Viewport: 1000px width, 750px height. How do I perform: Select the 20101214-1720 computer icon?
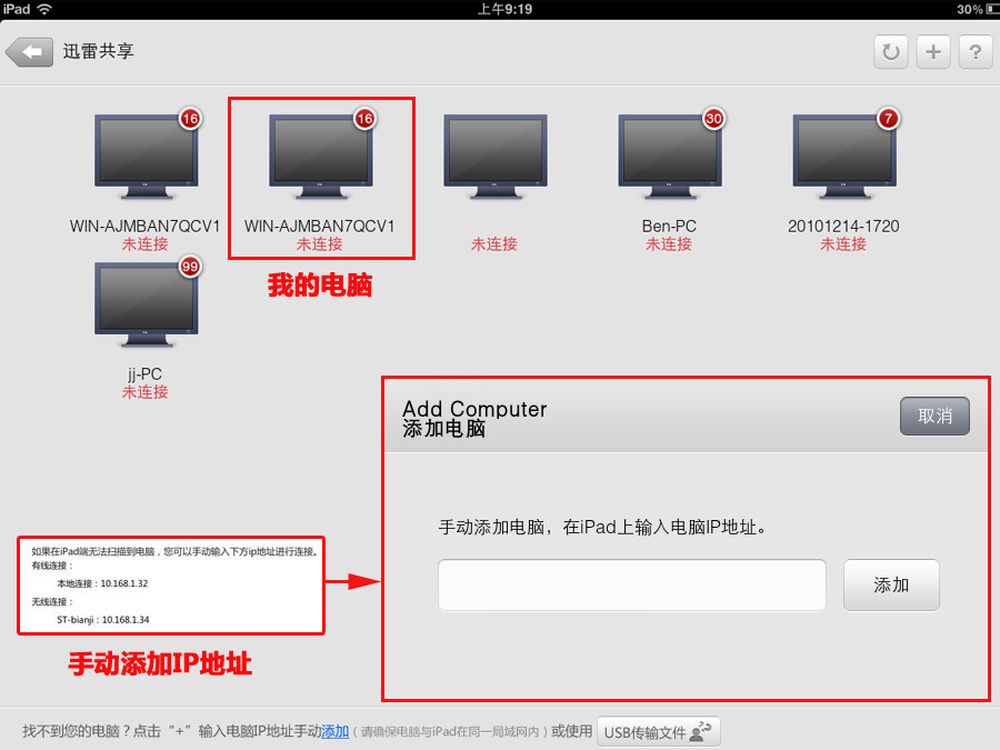point(844,157)
